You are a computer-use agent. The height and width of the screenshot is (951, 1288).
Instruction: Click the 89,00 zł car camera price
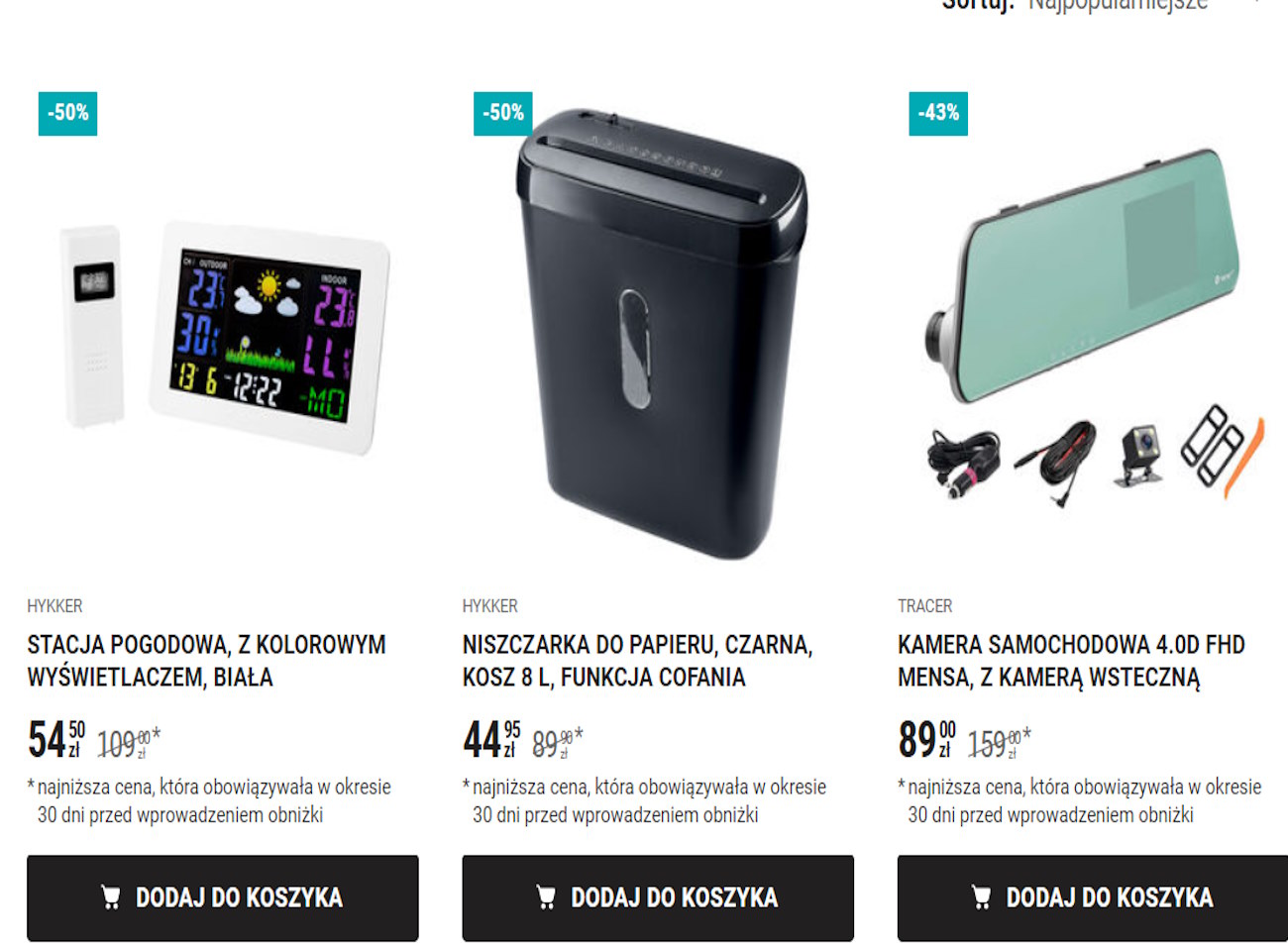(x=926, y=740)
